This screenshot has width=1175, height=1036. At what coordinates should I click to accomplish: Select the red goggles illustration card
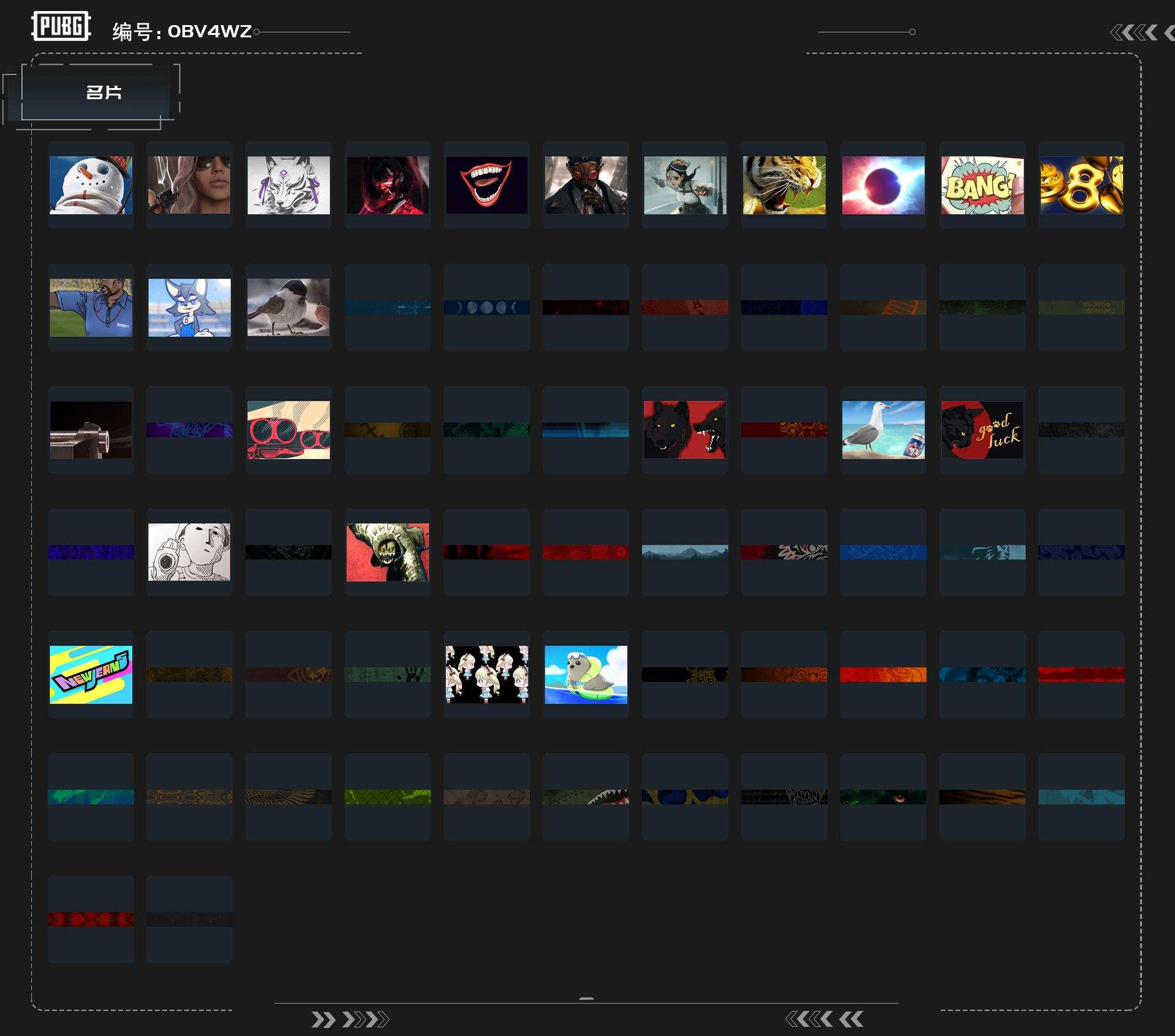pyautogui.click(x=288, y=430)
